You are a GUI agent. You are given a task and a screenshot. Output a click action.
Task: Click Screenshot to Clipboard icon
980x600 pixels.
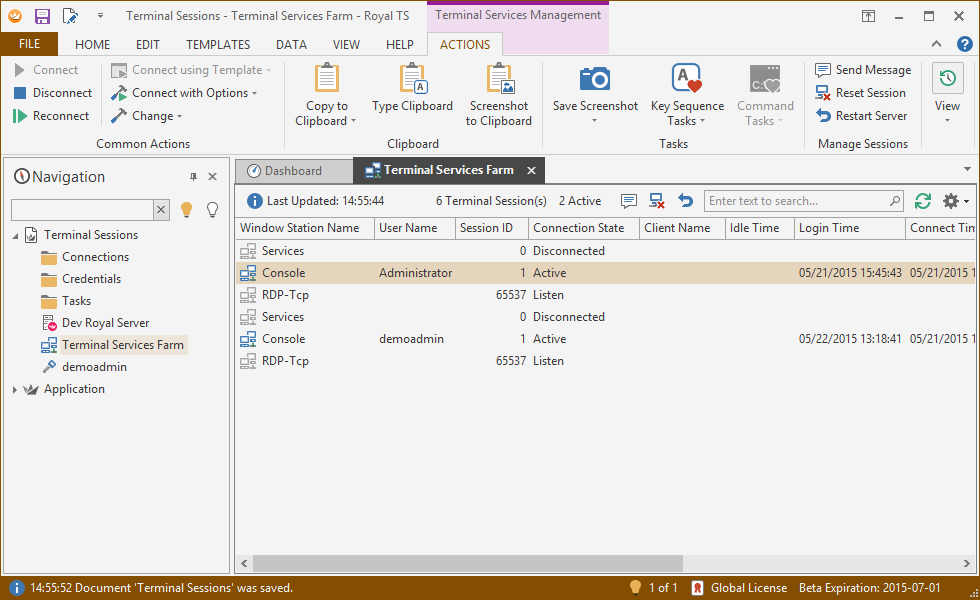point(499,80)
